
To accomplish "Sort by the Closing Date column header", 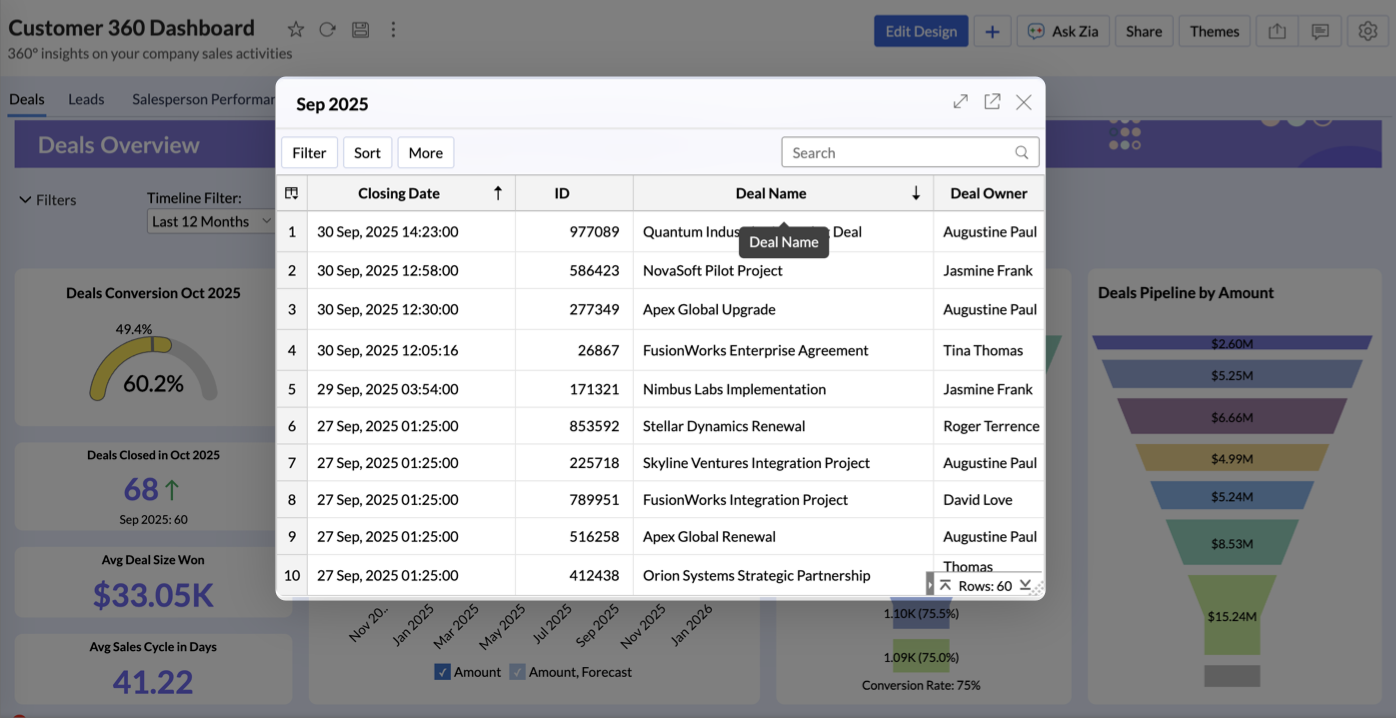I will [399, 193].
